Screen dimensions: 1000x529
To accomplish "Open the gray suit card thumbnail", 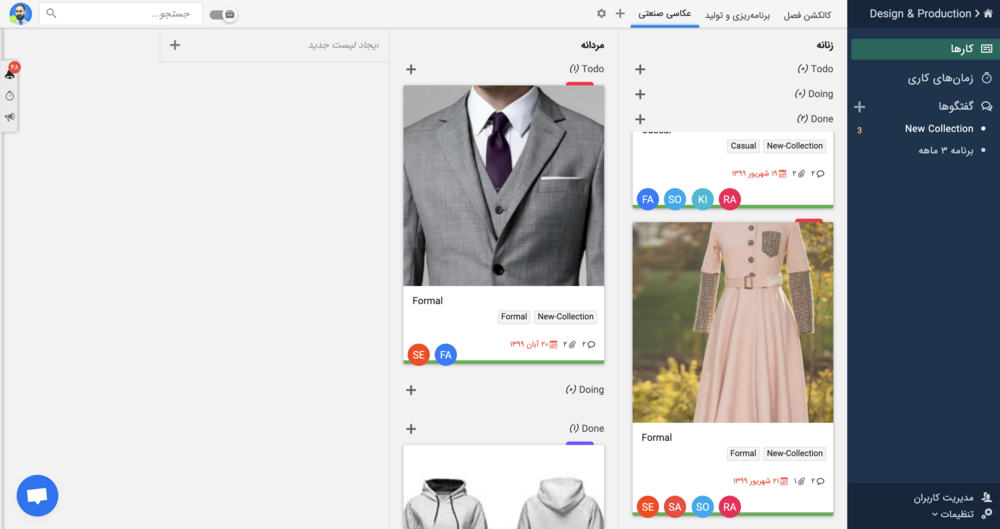I will [504, 186].
